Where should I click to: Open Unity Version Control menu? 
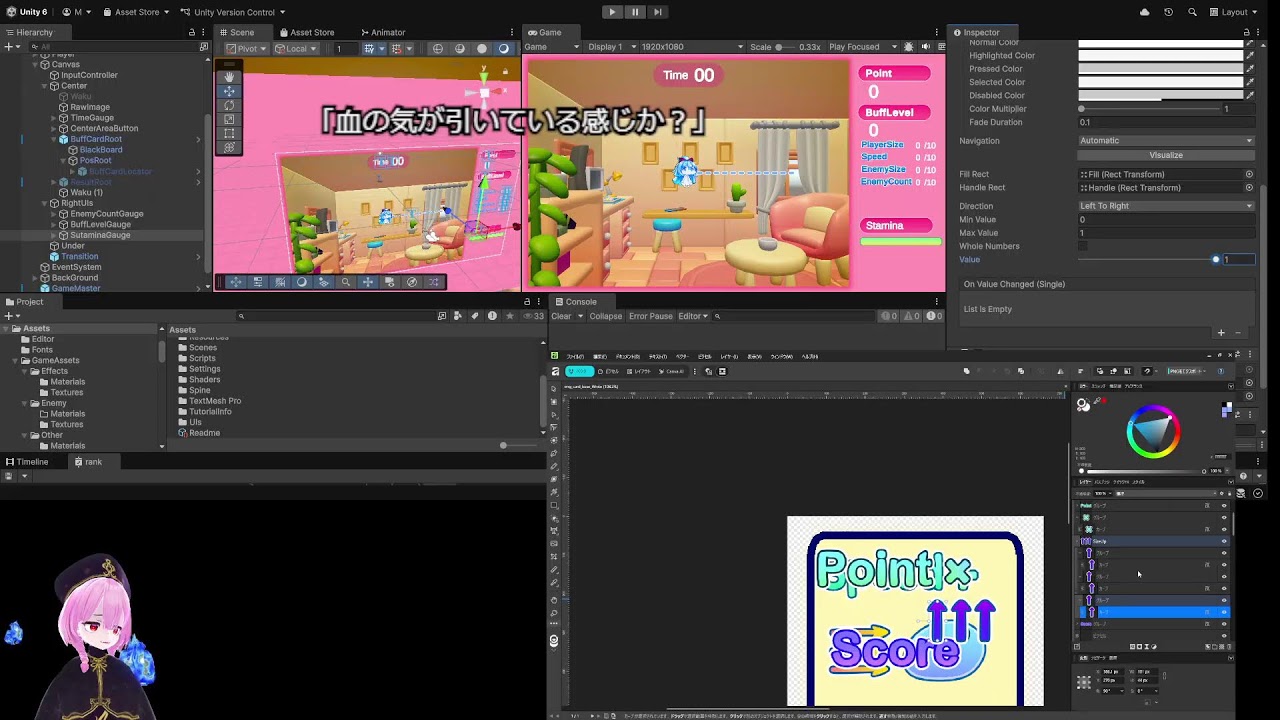(x=233, y=12)
